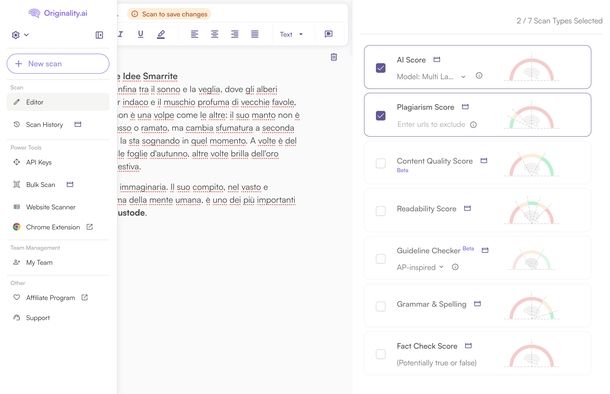Screen dimensions: 610x394
Task: Open Website Scanner
Action: pyautogui.click(x=51, y=207)
